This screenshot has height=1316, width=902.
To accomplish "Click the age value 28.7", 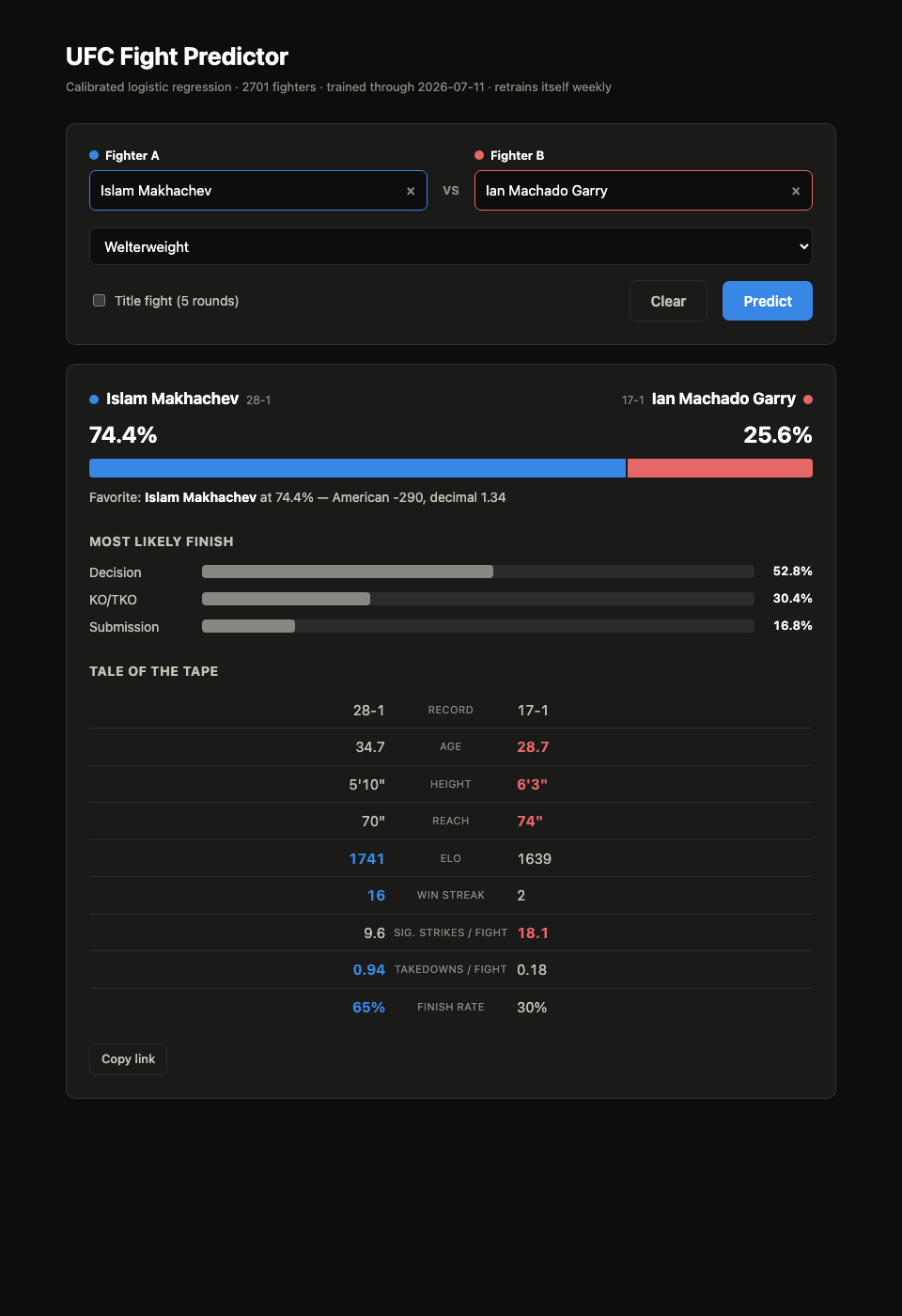I will click(533, 747).
